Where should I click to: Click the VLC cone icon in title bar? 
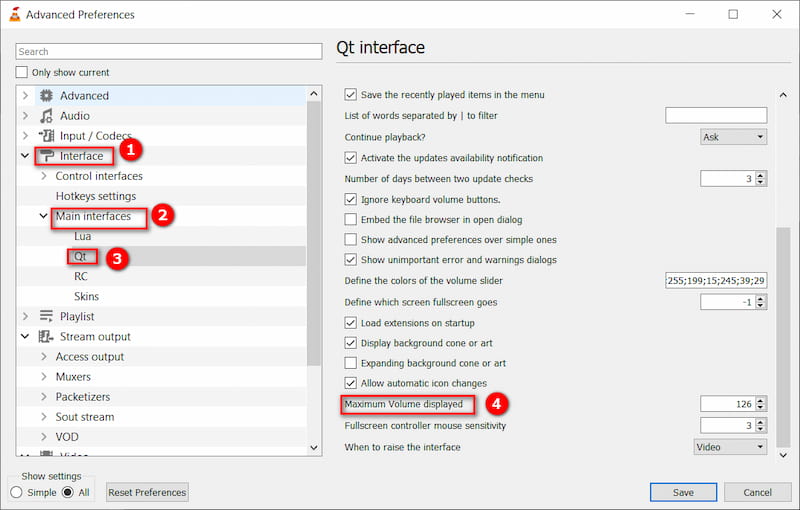point(13,14)
